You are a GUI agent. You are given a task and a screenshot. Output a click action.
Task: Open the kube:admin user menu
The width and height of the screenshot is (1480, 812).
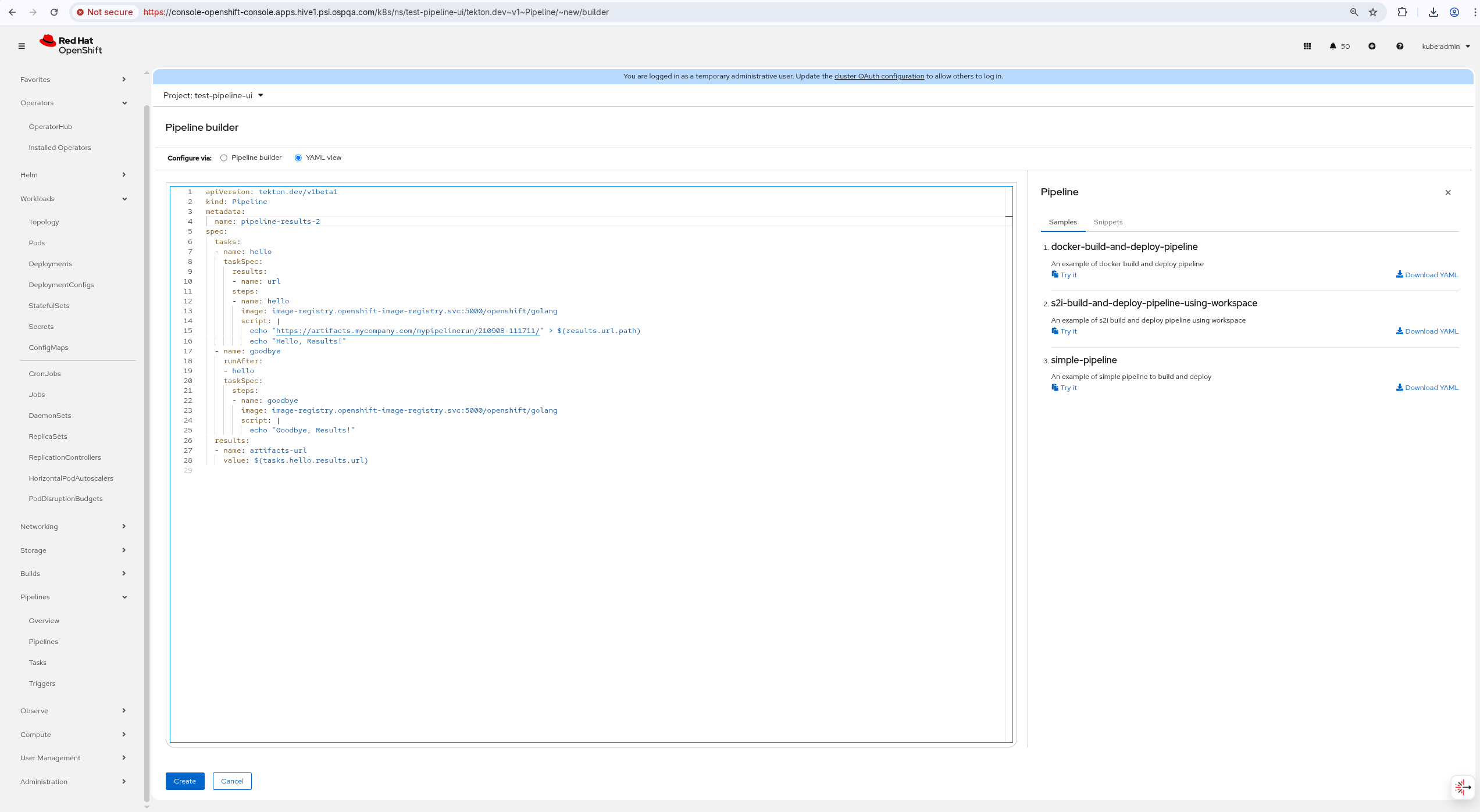tap(1445, 46)
